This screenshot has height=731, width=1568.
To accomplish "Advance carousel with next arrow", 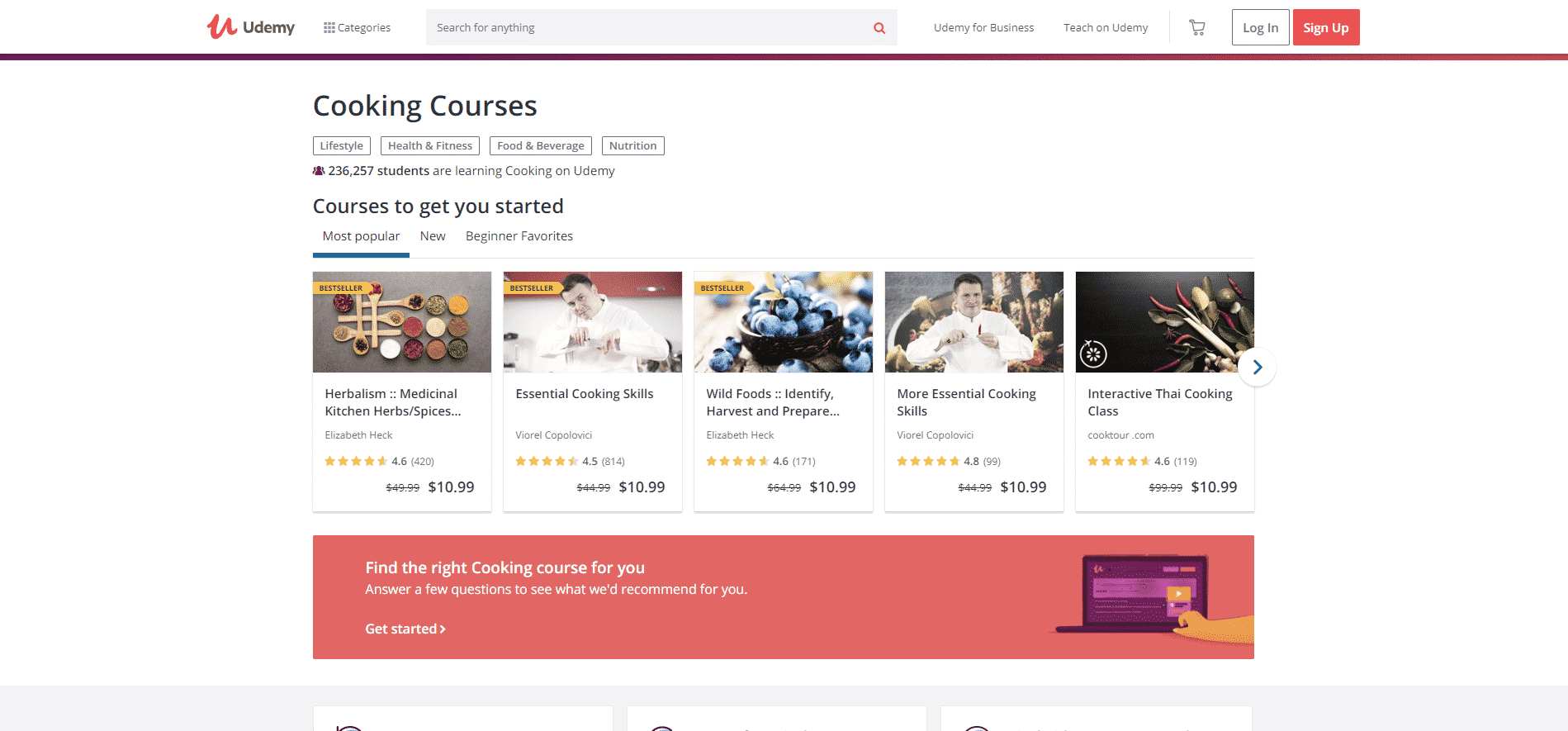I will point(1257,368).
